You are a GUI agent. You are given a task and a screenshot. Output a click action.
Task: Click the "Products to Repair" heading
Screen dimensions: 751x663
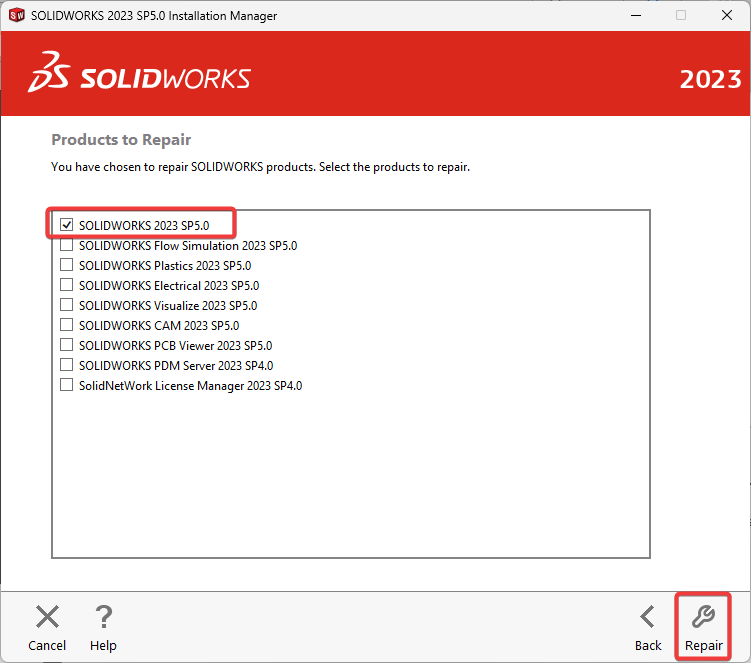tap(121, 139)
